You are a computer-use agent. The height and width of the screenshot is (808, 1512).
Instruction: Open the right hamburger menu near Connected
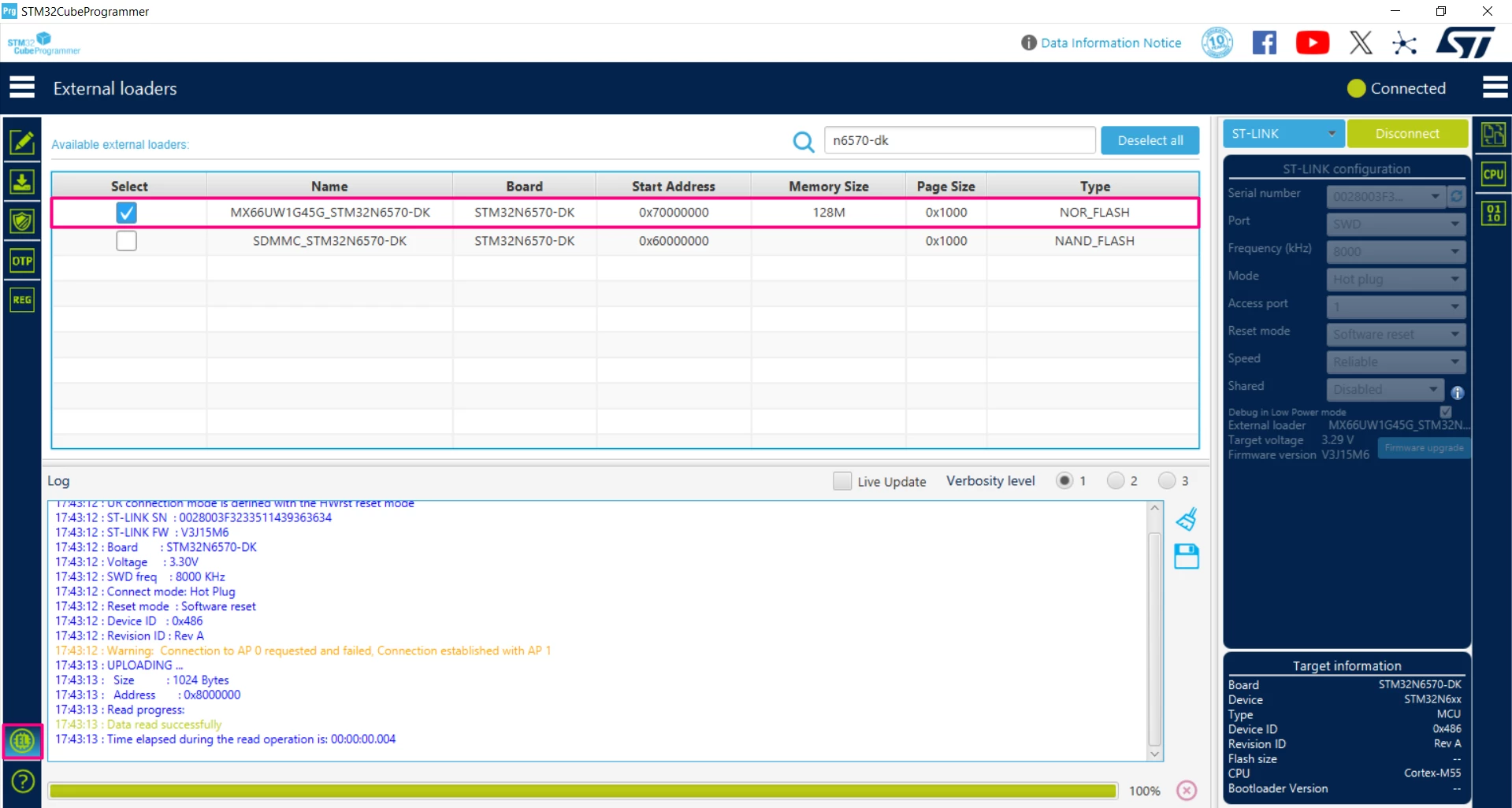1495,87
